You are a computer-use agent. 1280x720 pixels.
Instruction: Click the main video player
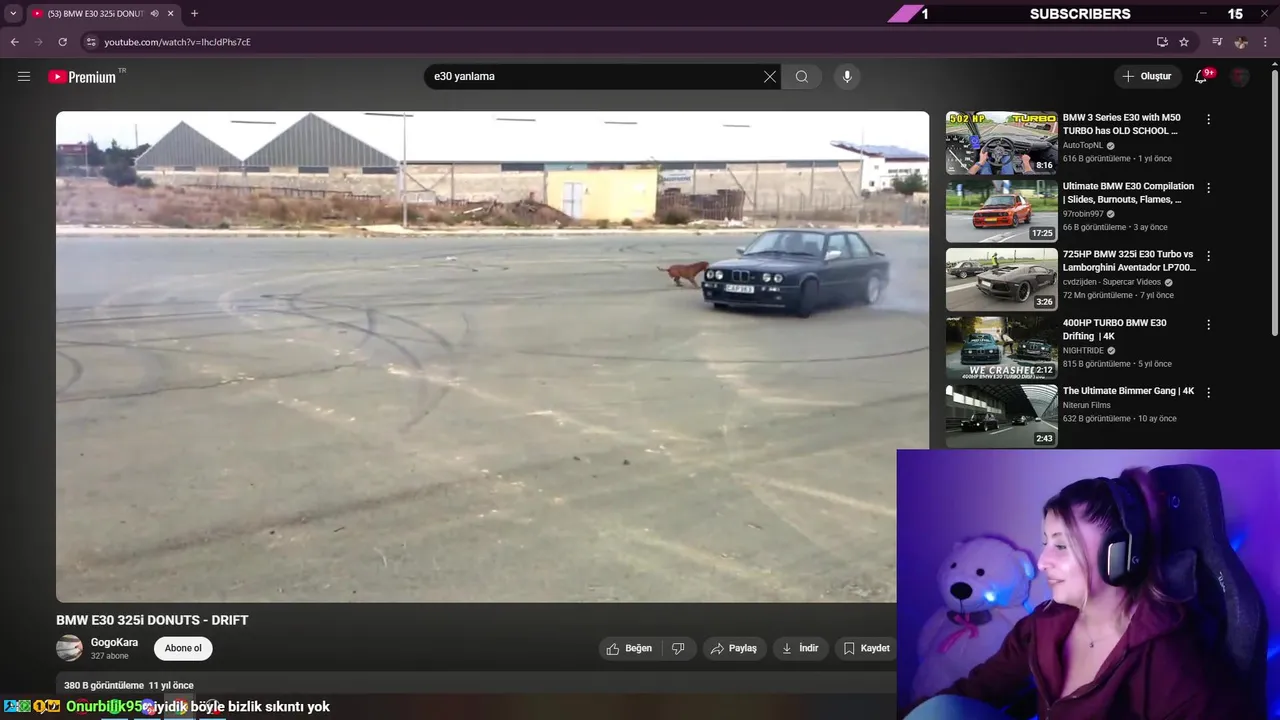pos(492,356)
